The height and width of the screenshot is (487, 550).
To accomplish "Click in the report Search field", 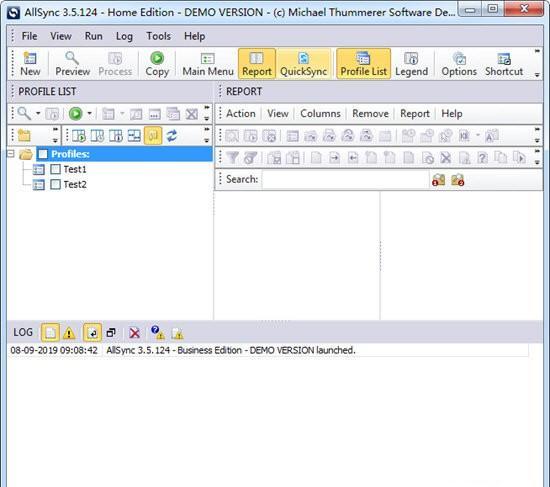I will pos(346,179).
